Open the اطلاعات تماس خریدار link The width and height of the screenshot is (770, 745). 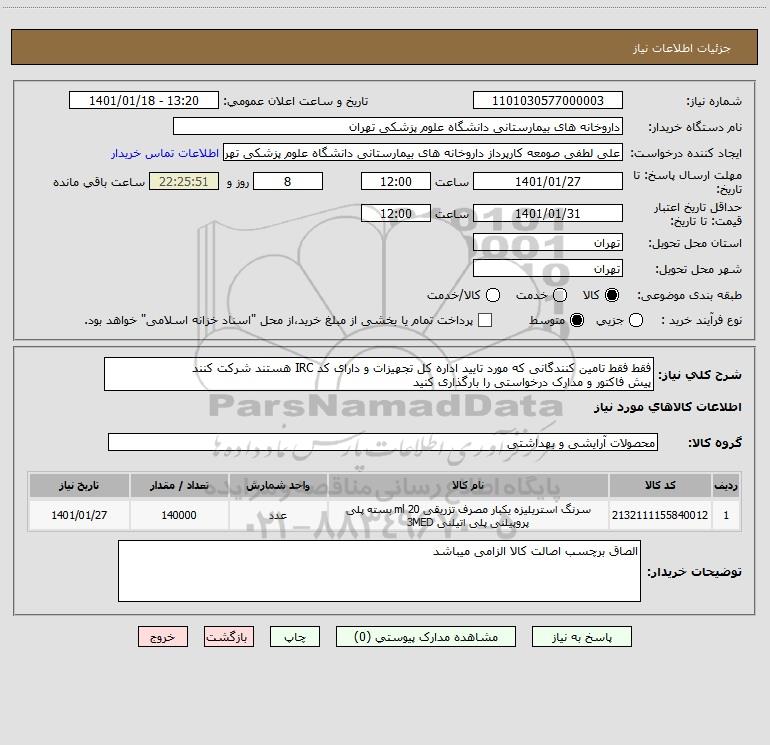pyautogui.click(x=165, y=153)
